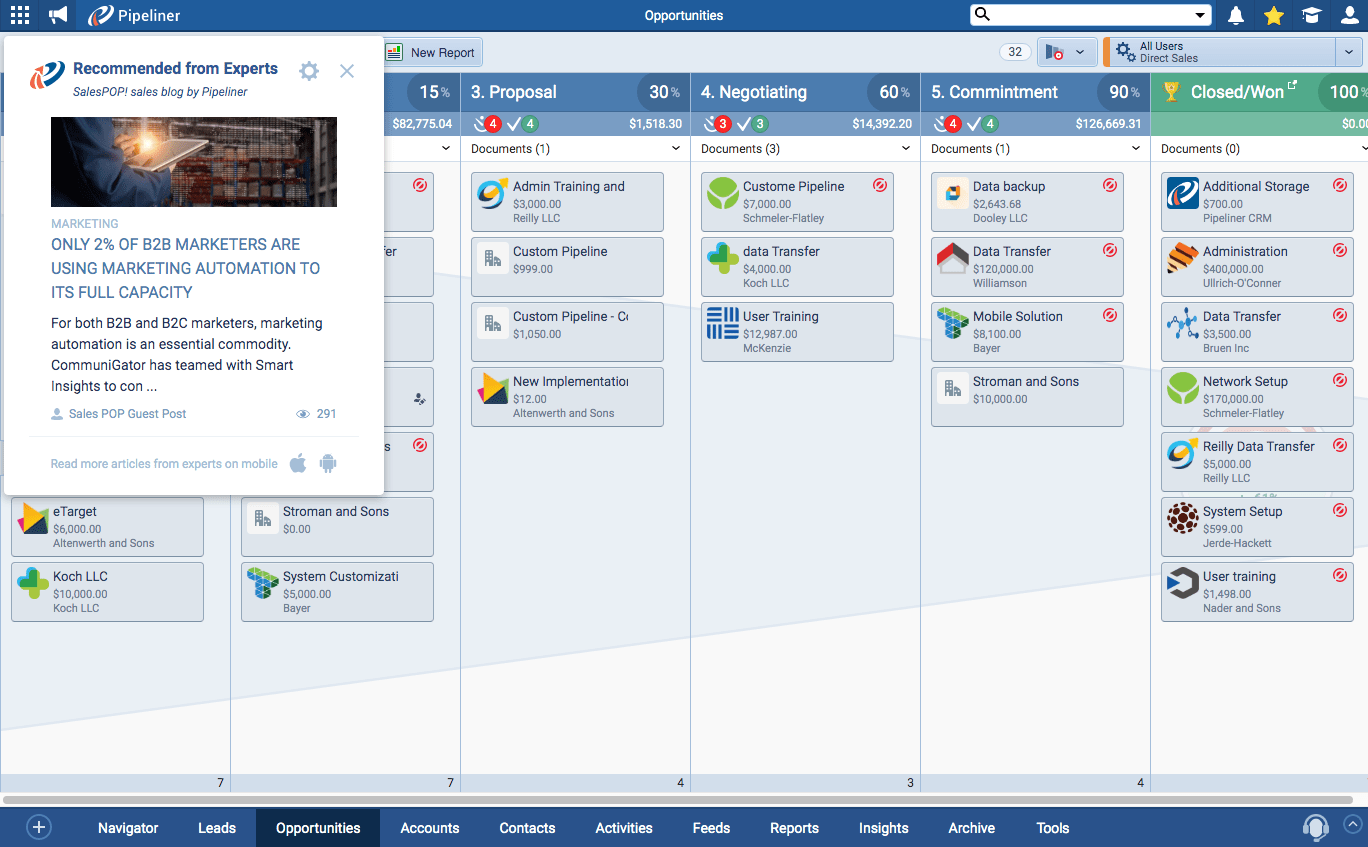Expand Documents dropdown in Proposal column

point(676,149)
